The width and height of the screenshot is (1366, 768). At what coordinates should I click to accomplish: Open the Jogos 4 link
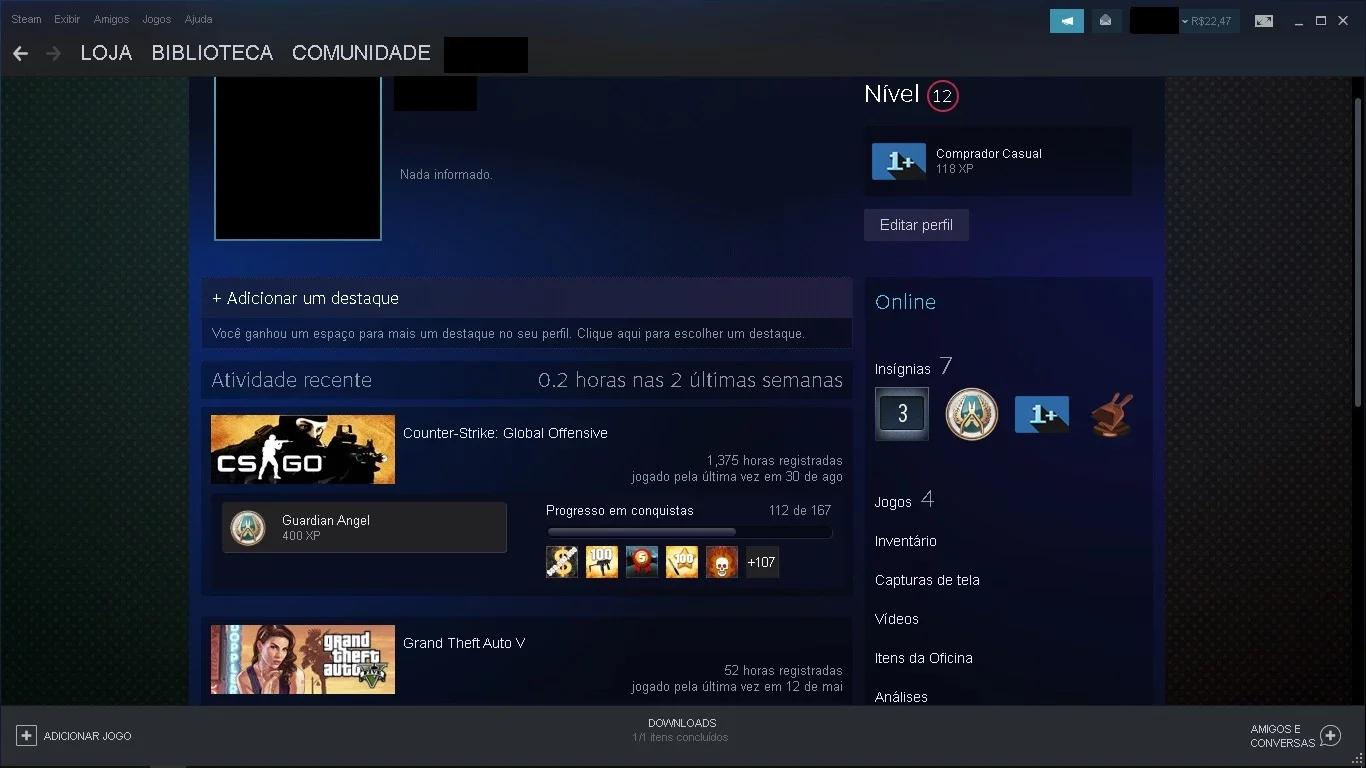[x=905, y=500]
